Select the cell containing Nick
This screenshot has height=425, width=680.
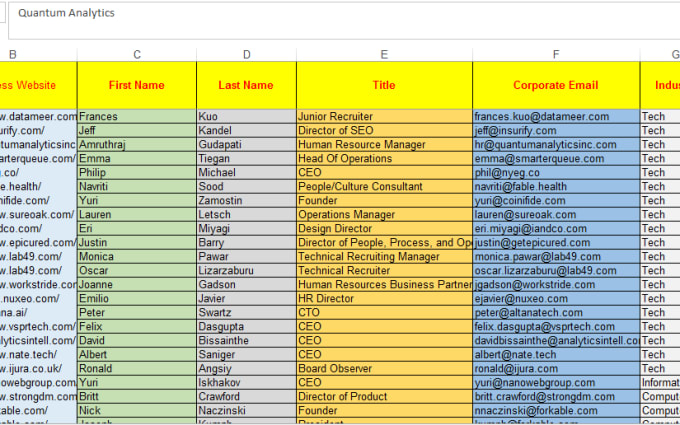[137, 410]
